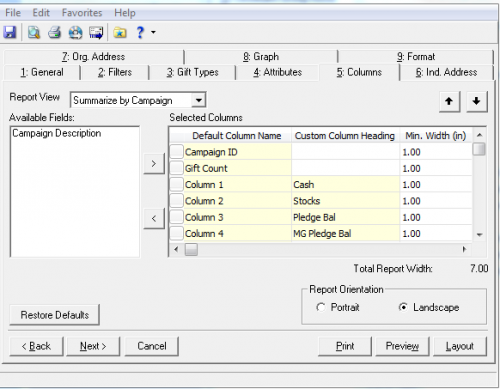Viewport: 500px width, 389px height.
Task: Switch to the 1: General tab
Action: (x=42, y=72)
